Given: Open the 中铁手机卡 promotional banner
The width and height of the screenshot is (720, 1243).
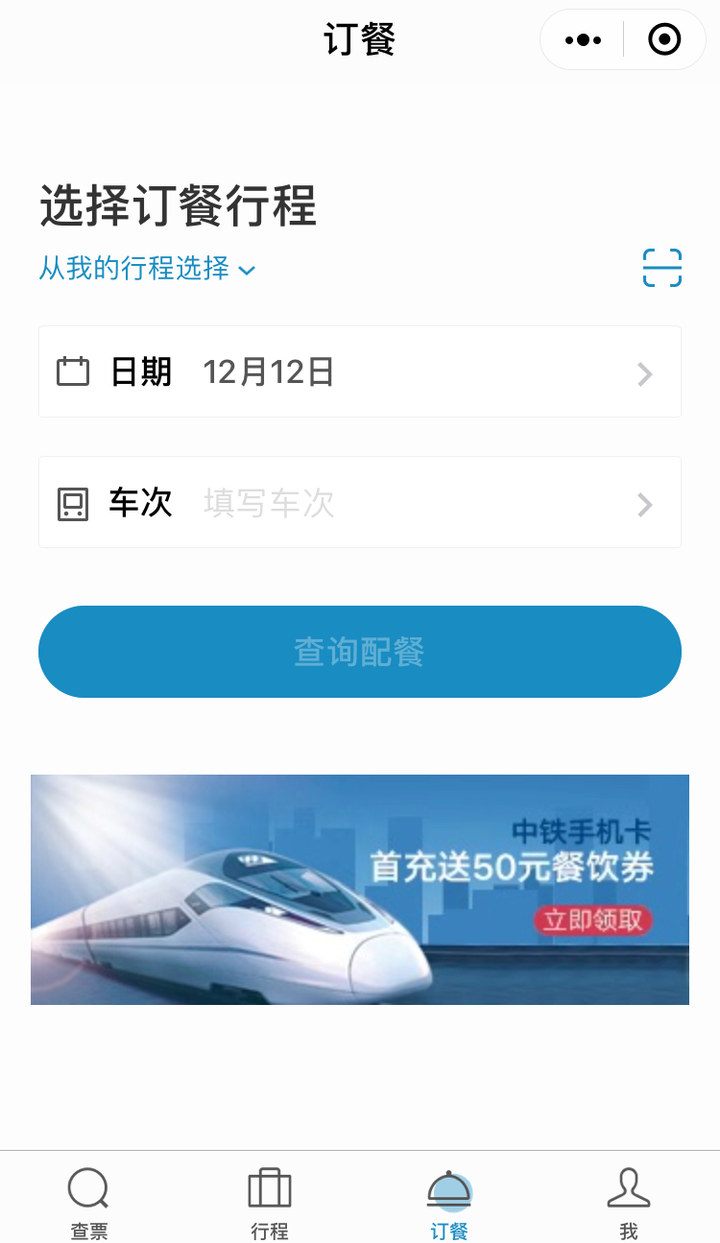Looking at the screenshot, I should pyautogui.click(x=360, y=889).
